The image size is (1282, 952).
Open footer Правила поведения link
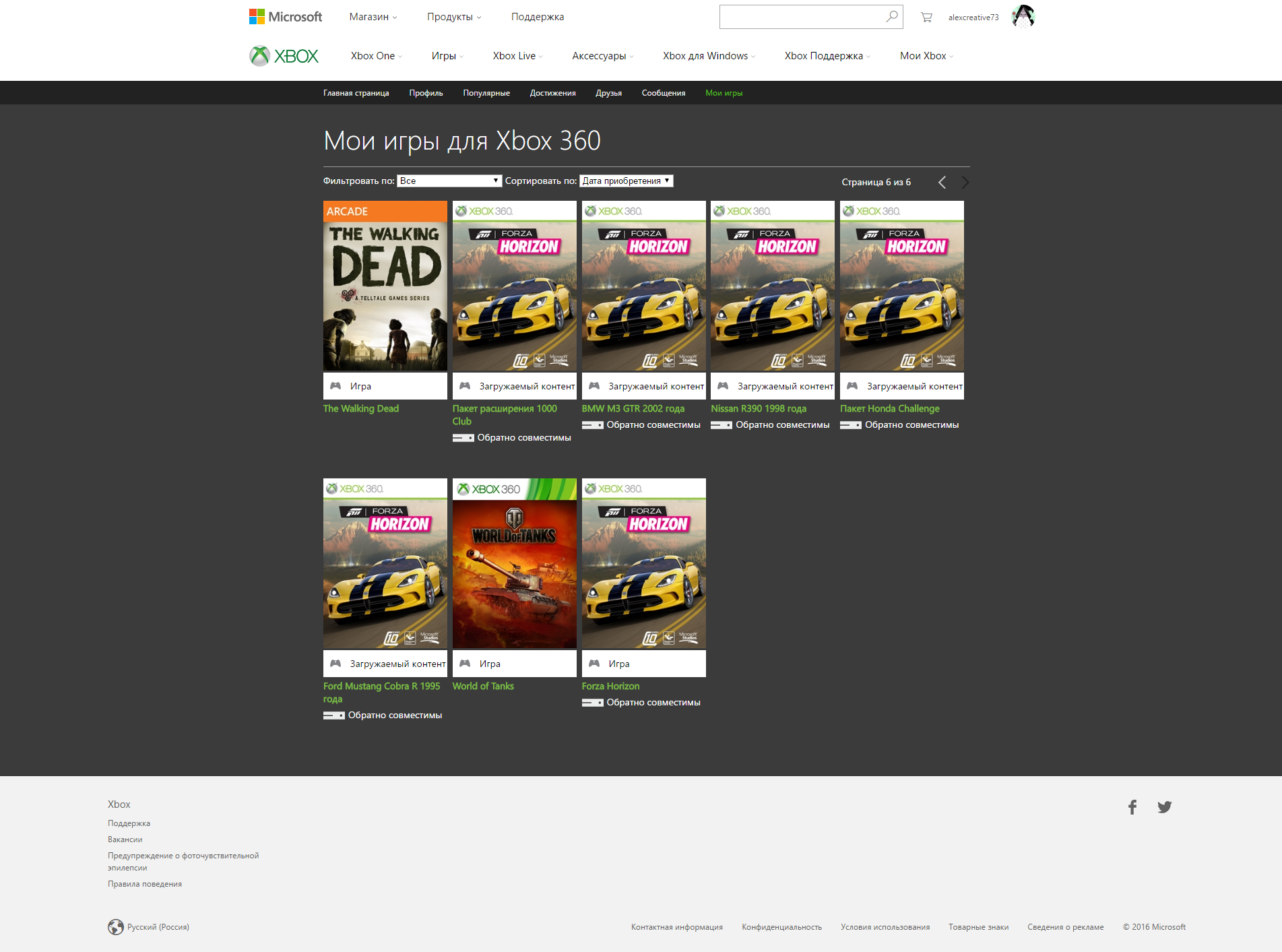coord(145,884)
